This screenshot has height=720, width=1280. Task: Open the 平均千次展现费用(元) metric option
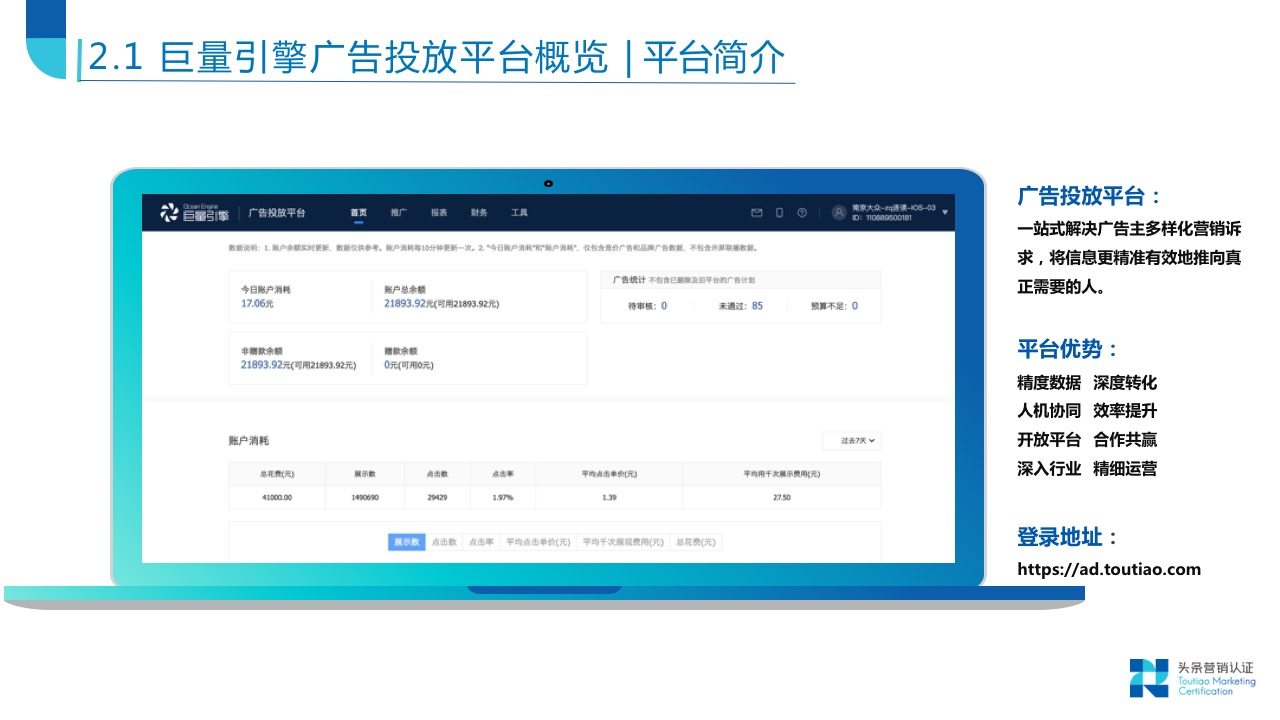click(622, 542)
